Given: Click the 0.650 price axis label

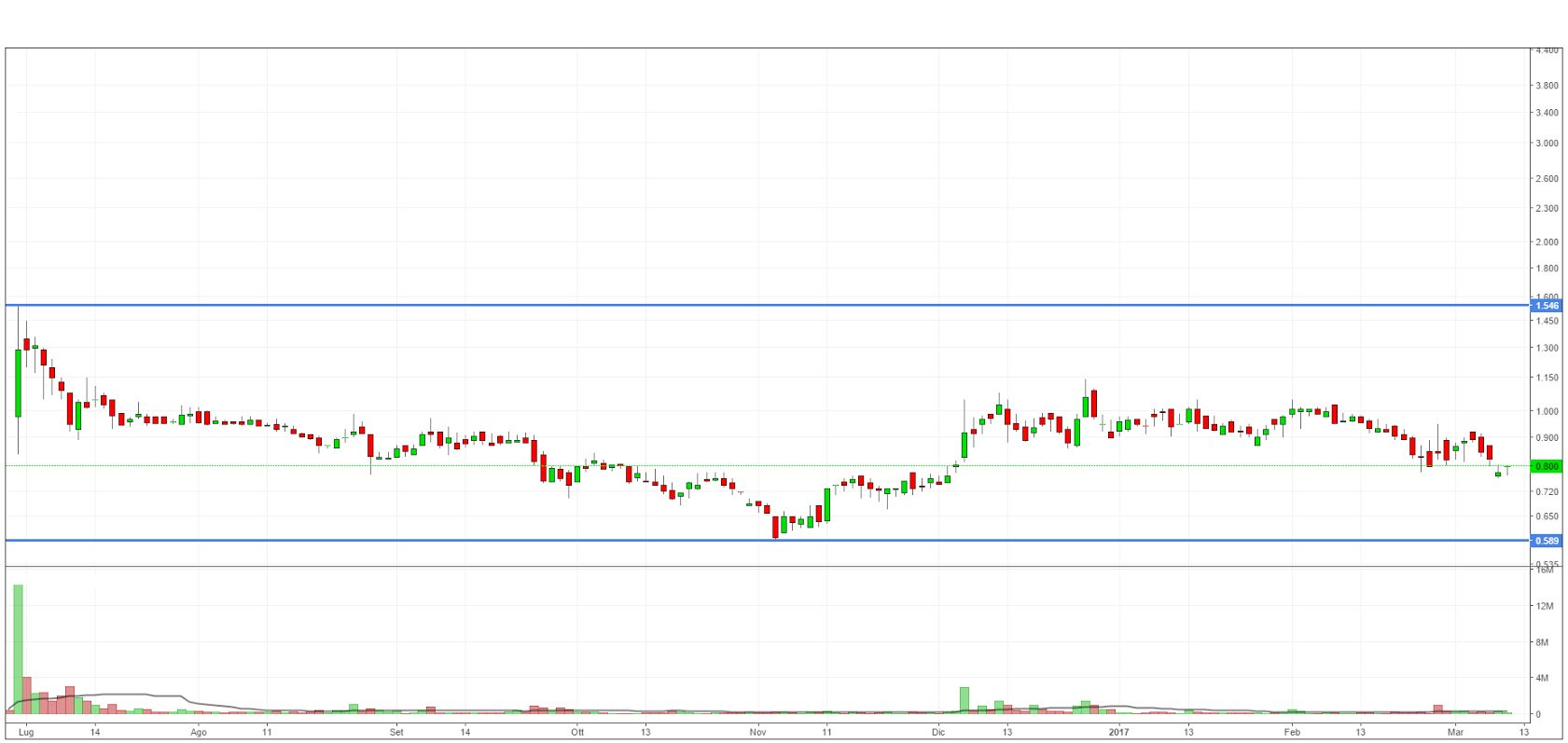Looking at the screenshot, I should tap(1547, 516).
